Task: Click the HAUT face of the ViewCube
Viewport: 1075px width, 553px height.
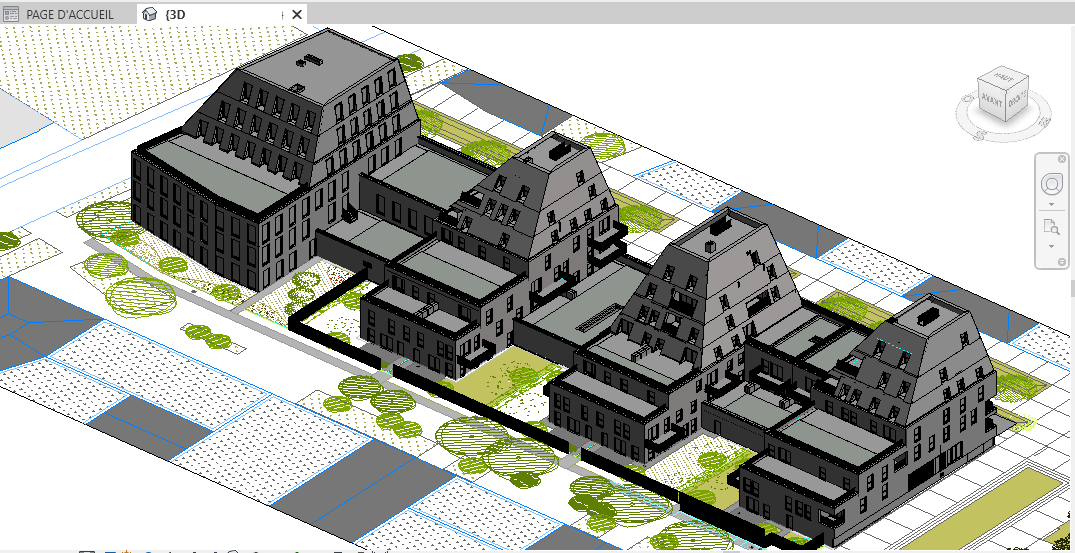Action: [x=1002, y=78]
